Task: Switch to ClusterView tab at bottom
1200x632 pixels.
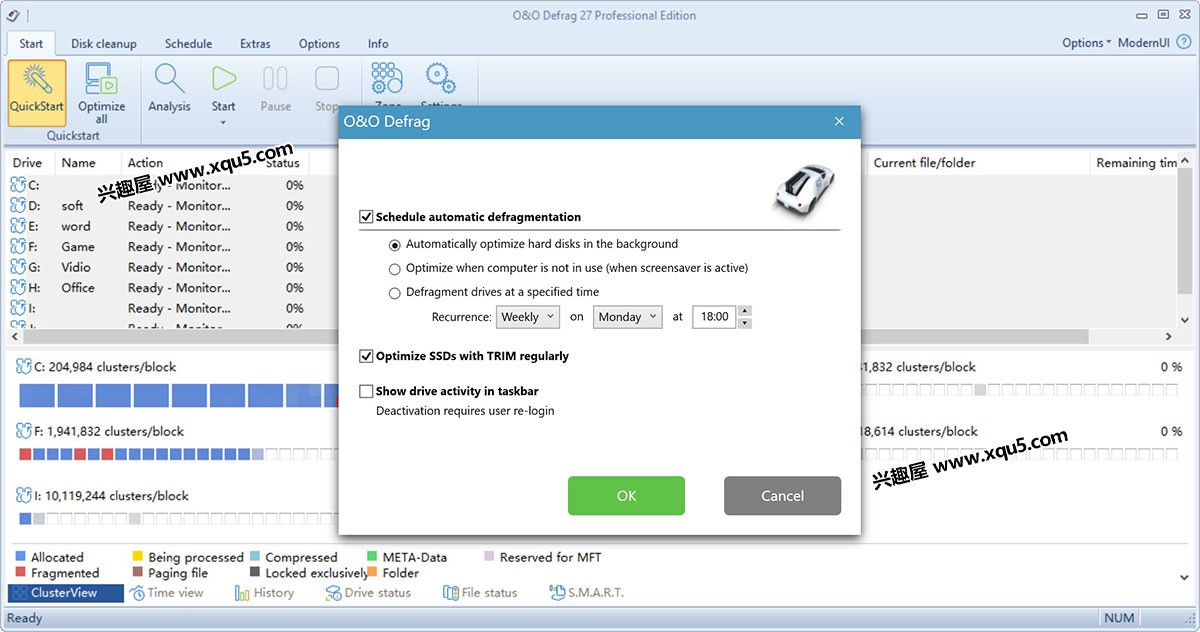Action: pyautogui.click(x=66, y=593)
